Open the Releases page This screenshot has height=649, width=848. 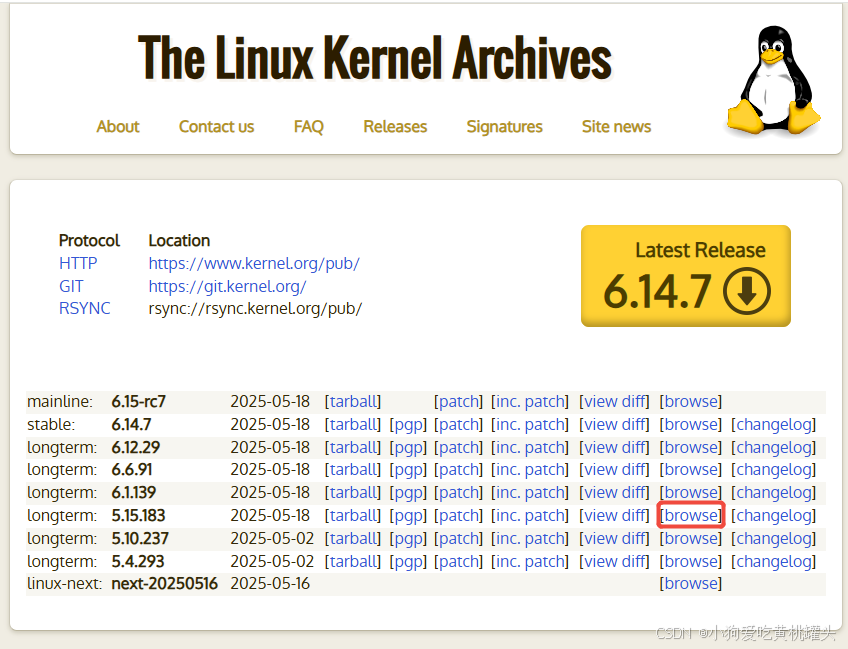point(395,127)
